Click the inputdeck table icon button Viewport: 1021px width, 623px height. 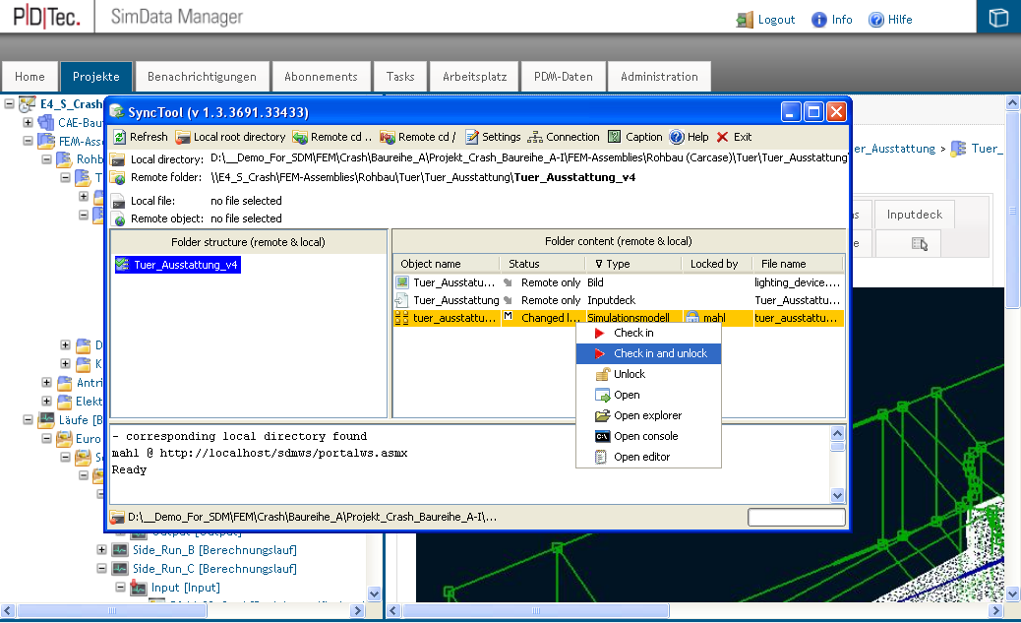[919, 244]
